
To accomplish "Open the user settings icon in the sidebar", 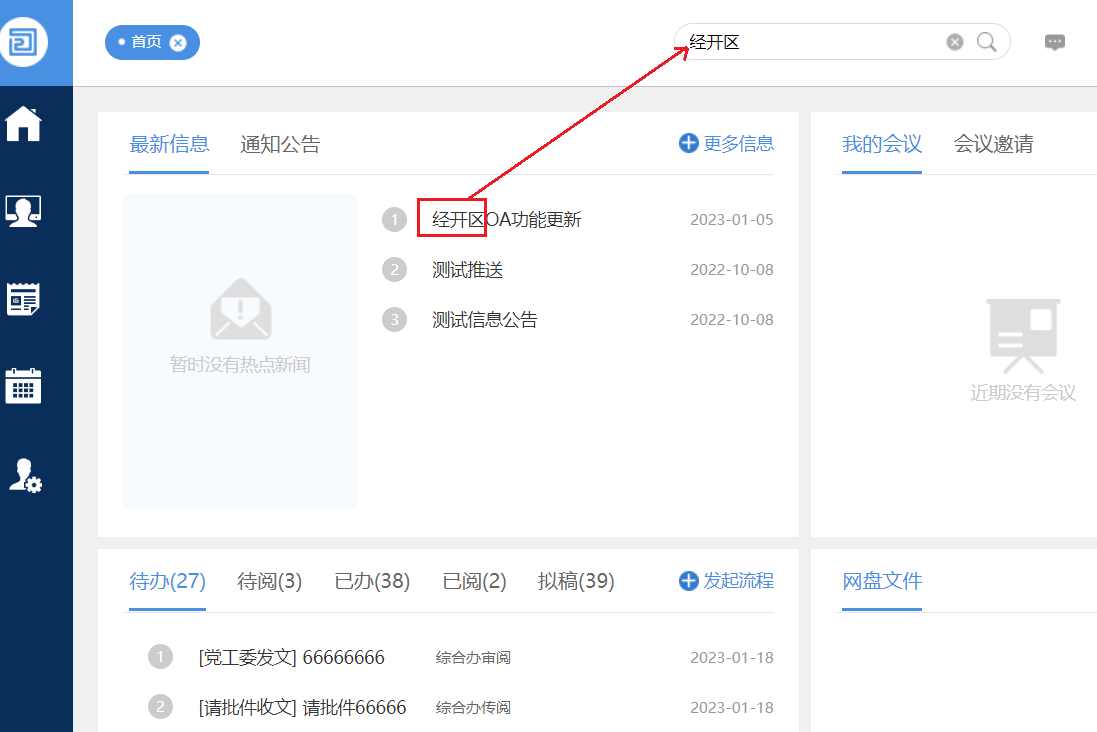I will 25,475.
